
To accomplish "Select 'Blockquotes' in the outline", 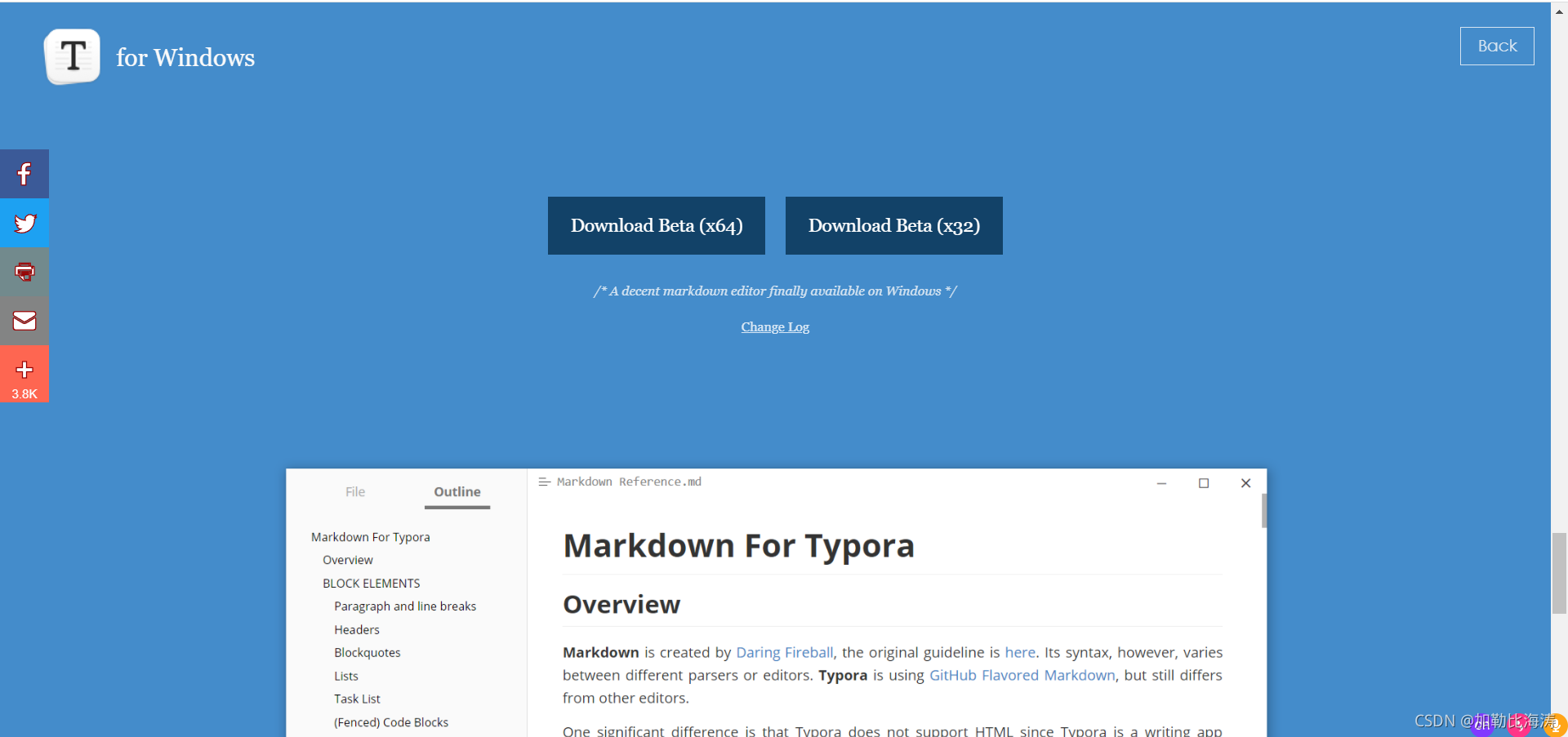I will coord(367,653).
